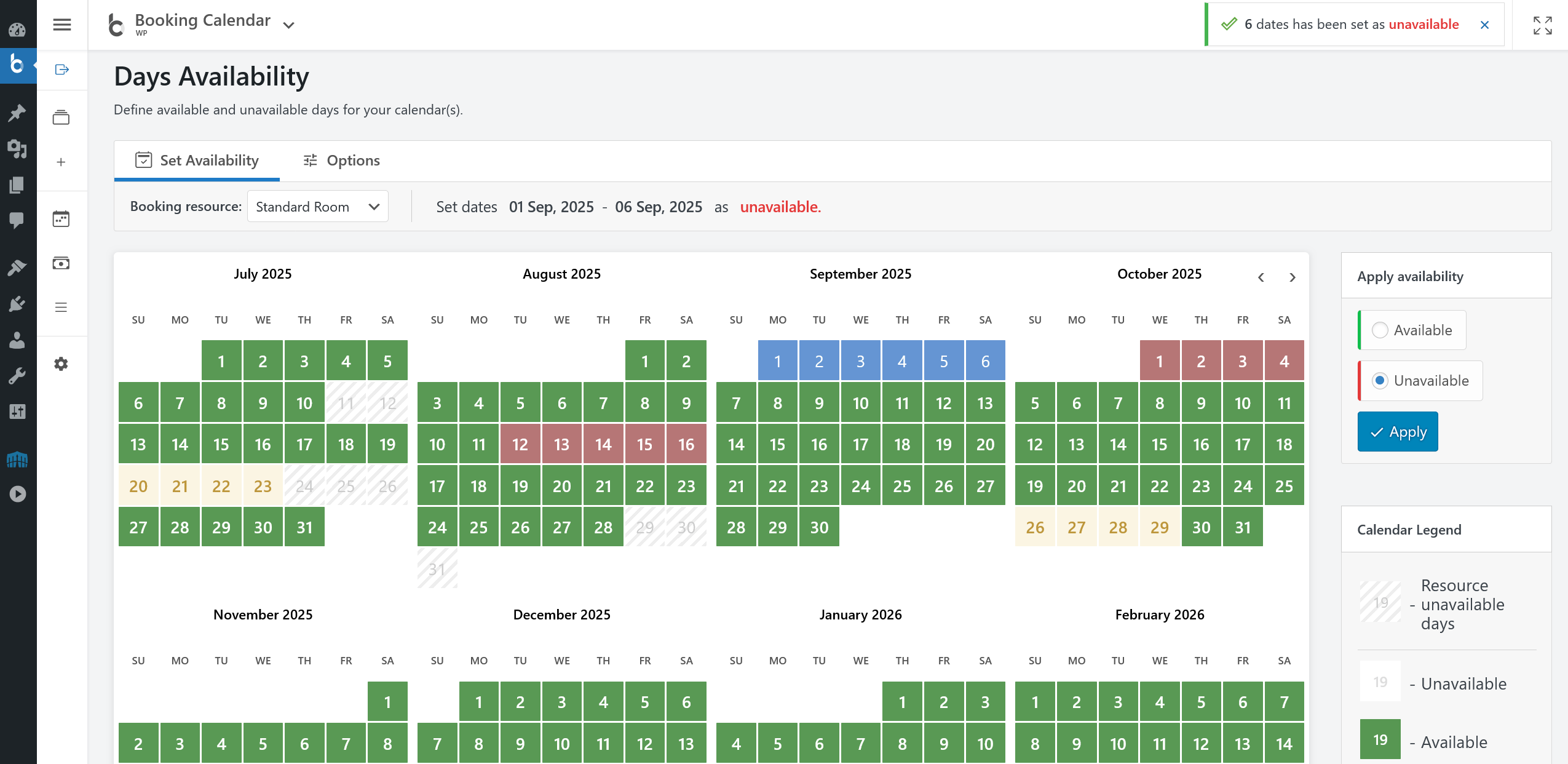Select September 17 in the calendar

tap(860, 445)
